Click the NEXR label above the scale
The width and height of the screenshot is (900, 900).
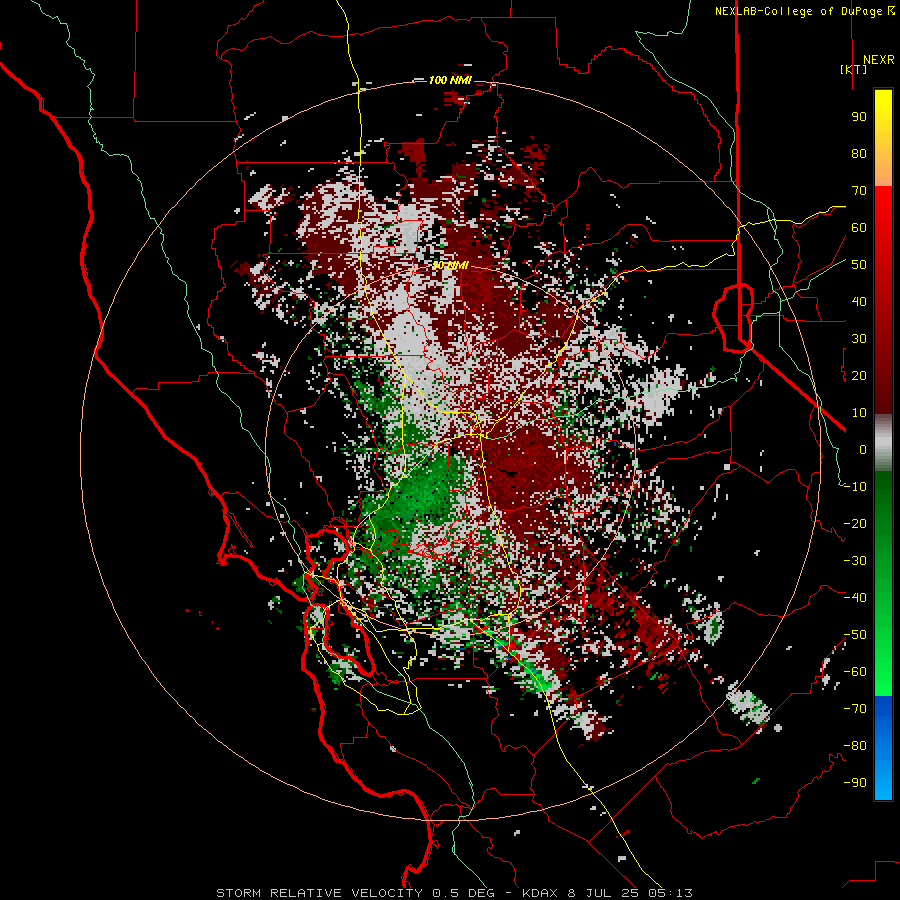(878, 60)
